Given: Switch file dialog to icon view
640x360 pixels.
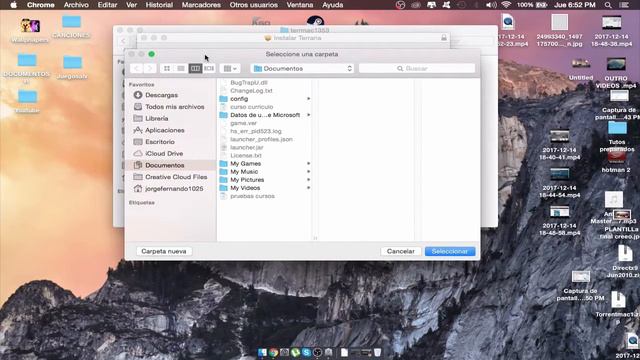Looking at the screenshot, I should pyautogui.click(x=167, y=69).
